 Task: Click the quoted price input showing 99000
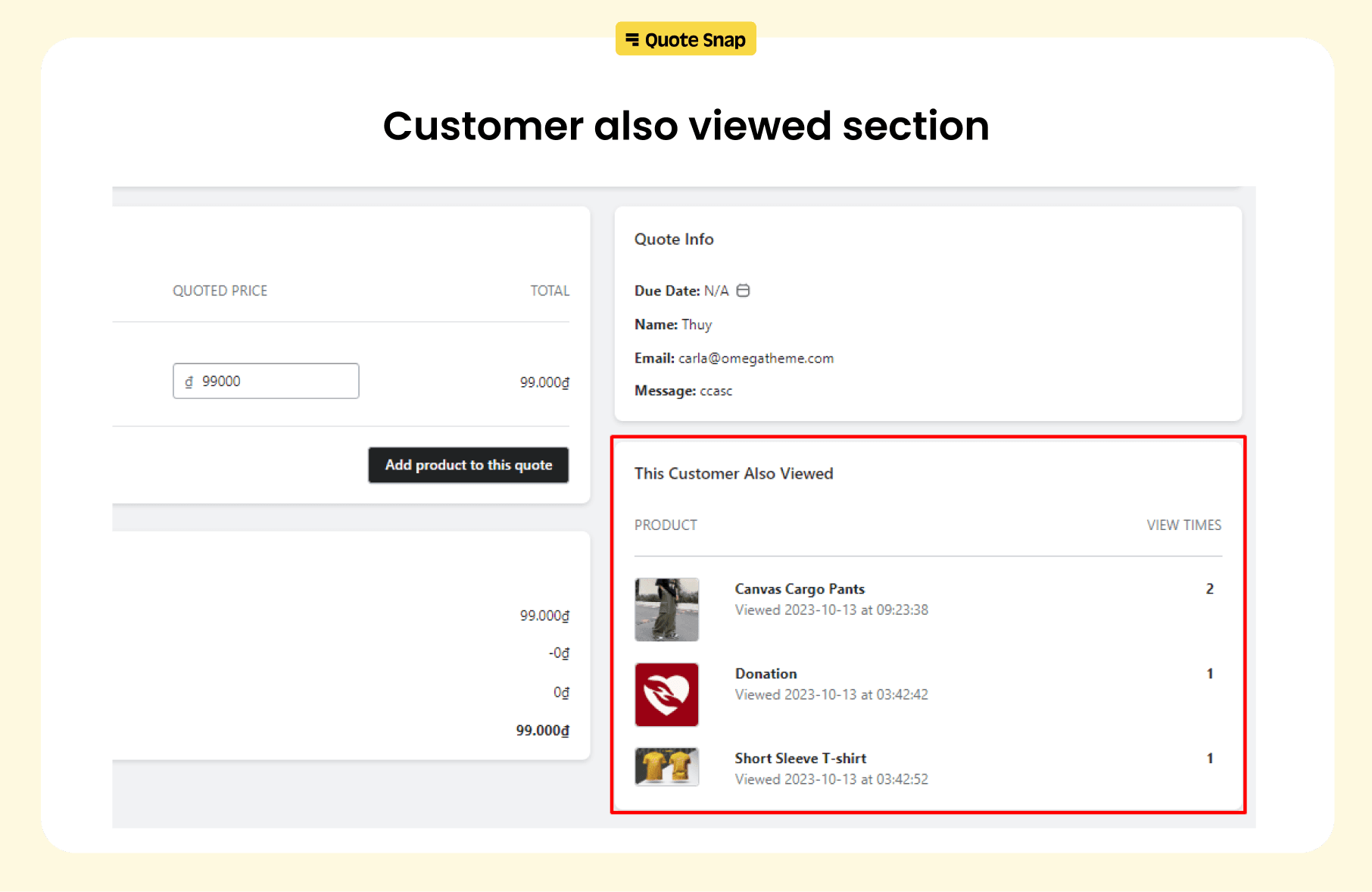(x=265, y=381)
